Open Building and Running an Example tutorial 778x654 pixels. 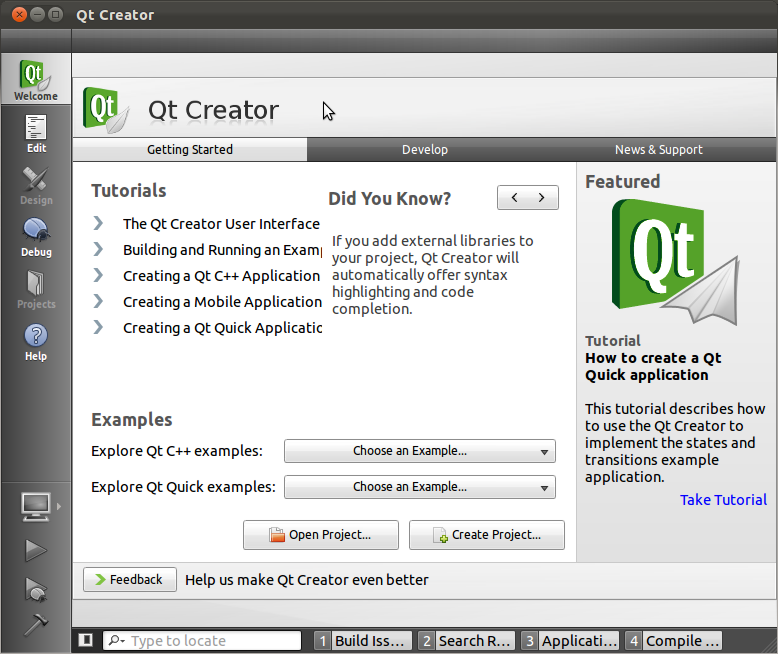(x=223, y=250)
